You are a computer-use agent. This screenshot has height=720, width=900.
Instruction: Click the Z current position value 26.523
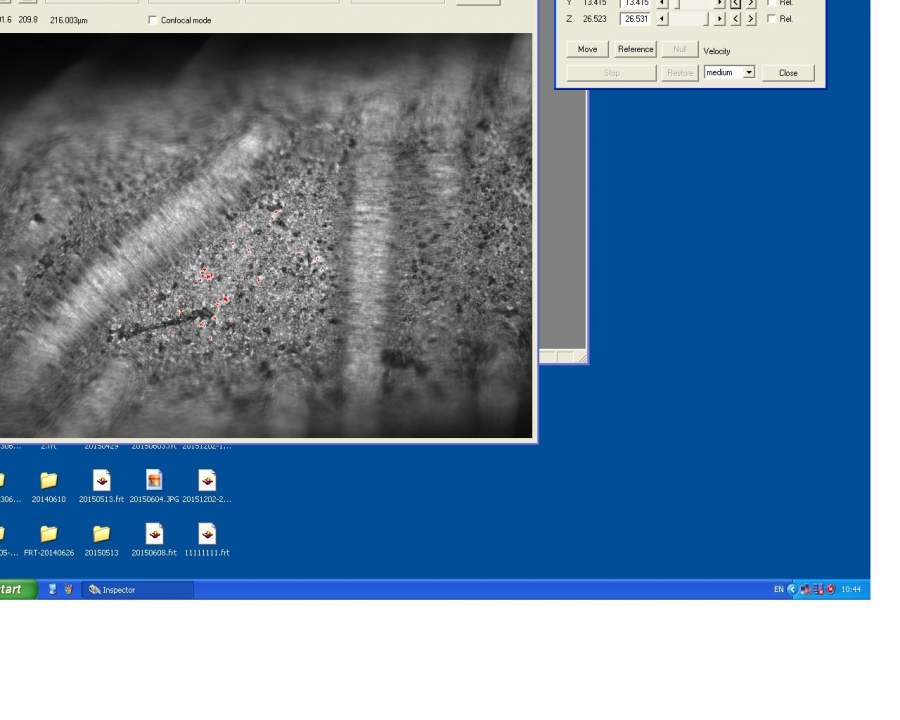coord(595,19)
